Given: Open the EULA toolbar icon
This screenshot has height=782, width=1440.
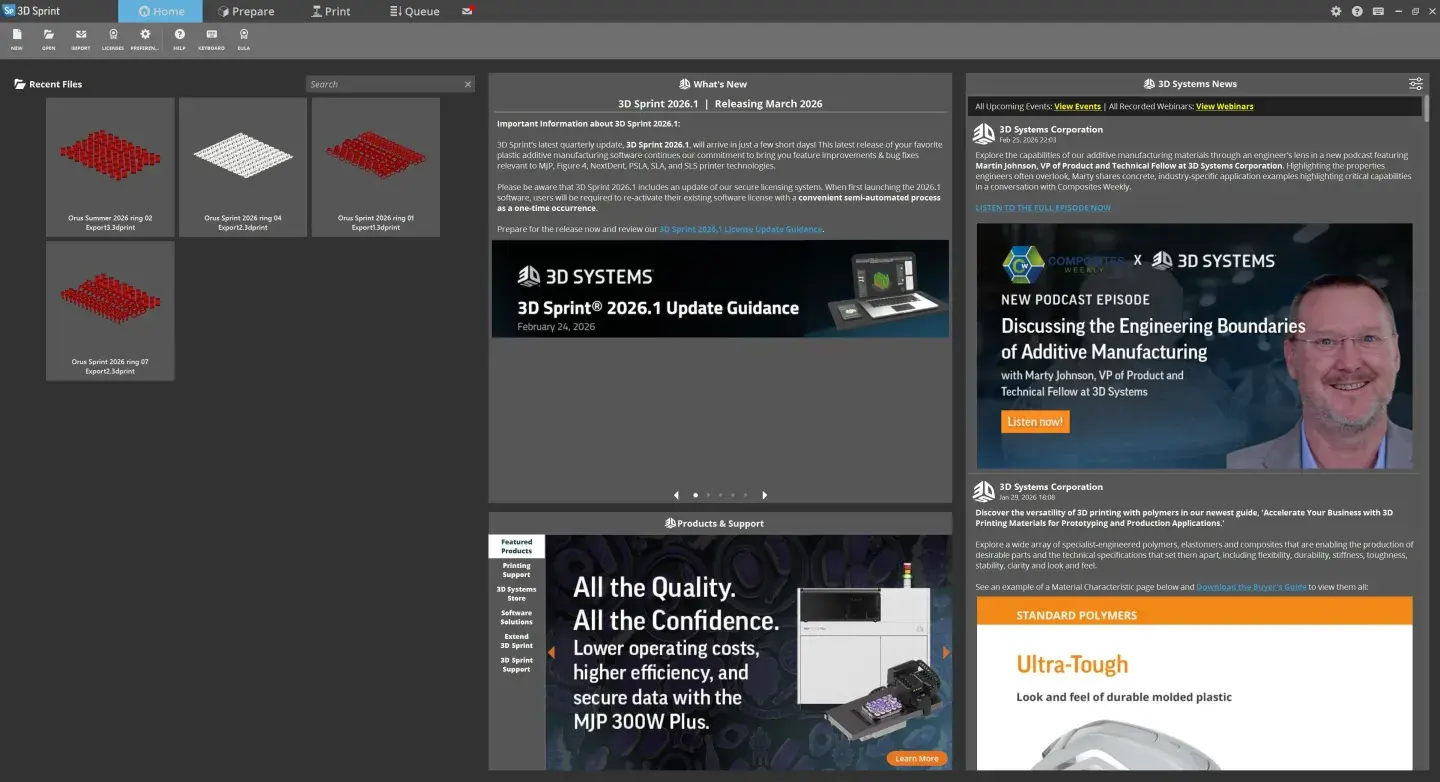Looking at the screenshot, I should 243,39.
